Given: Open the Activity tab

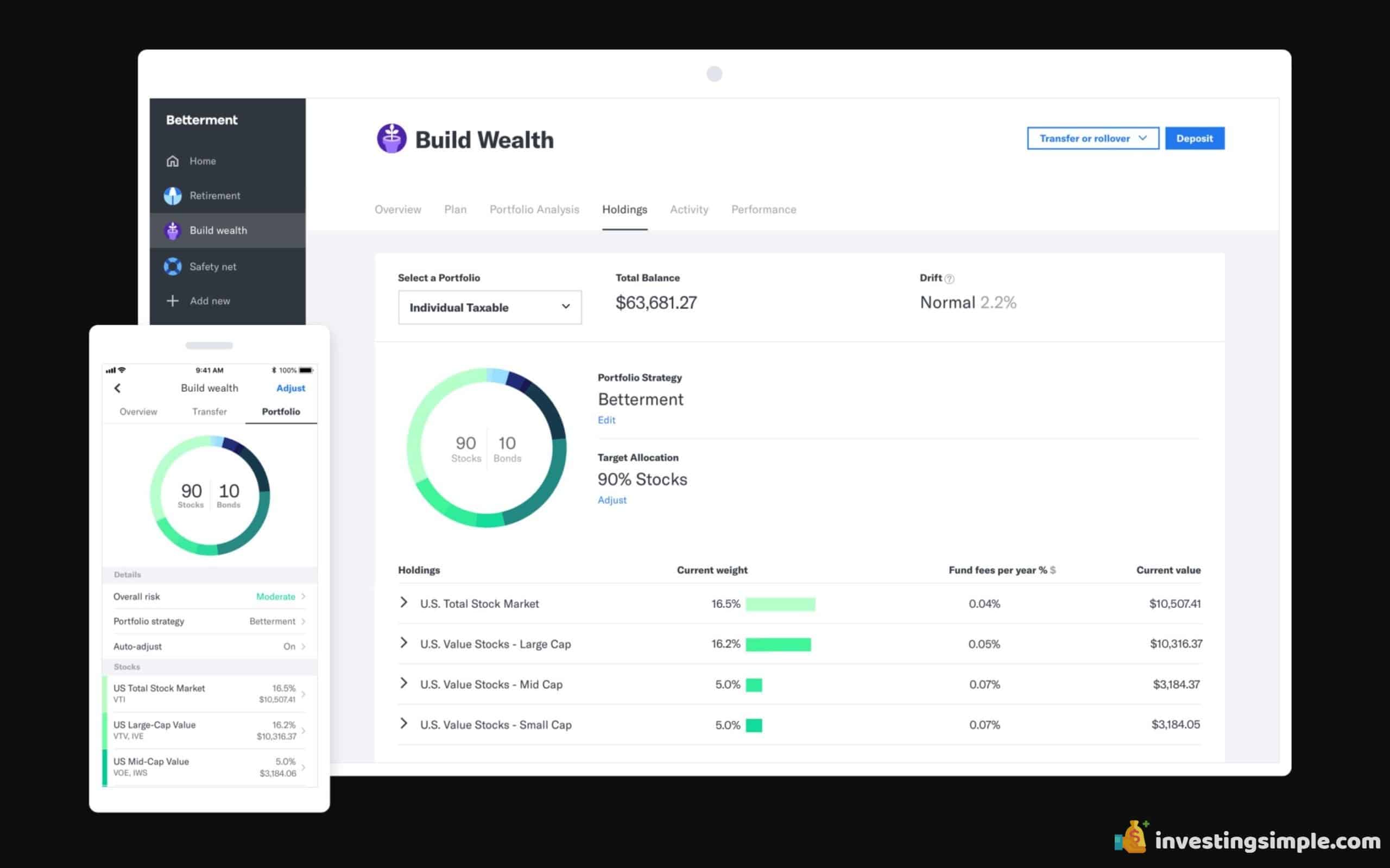Looking at the screenshot, I should click(689, 210).
